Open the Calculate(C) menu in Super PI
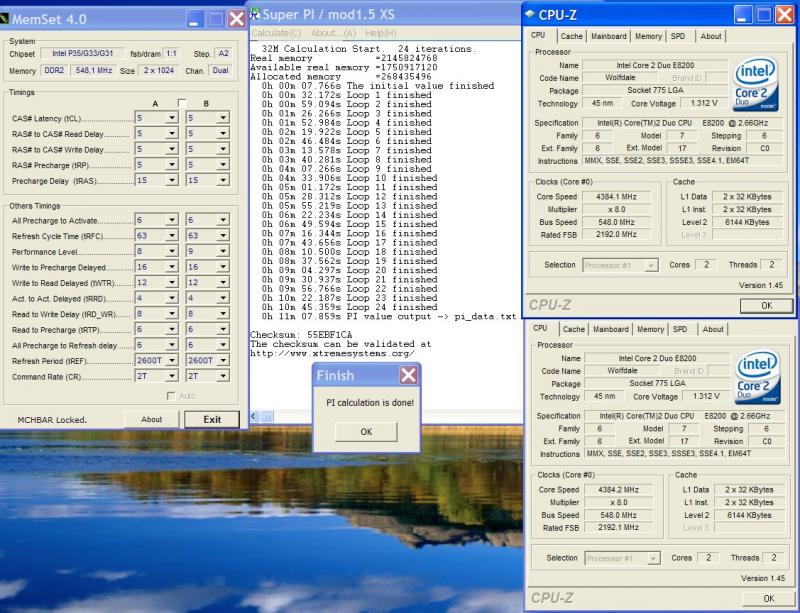800x613 pixels. 276,33
